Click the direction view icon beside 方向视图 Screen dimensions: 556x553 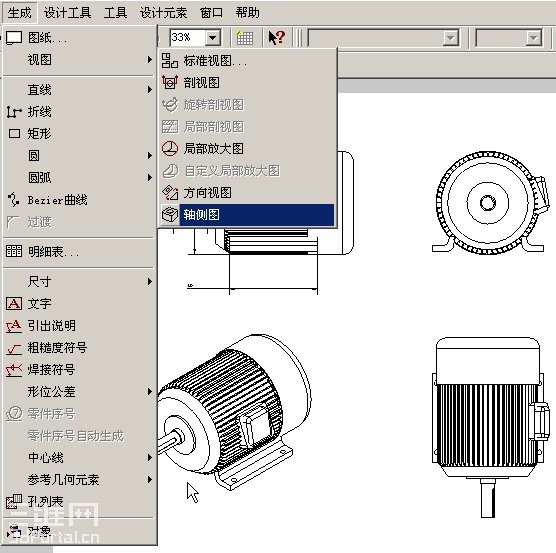[170, 192]
